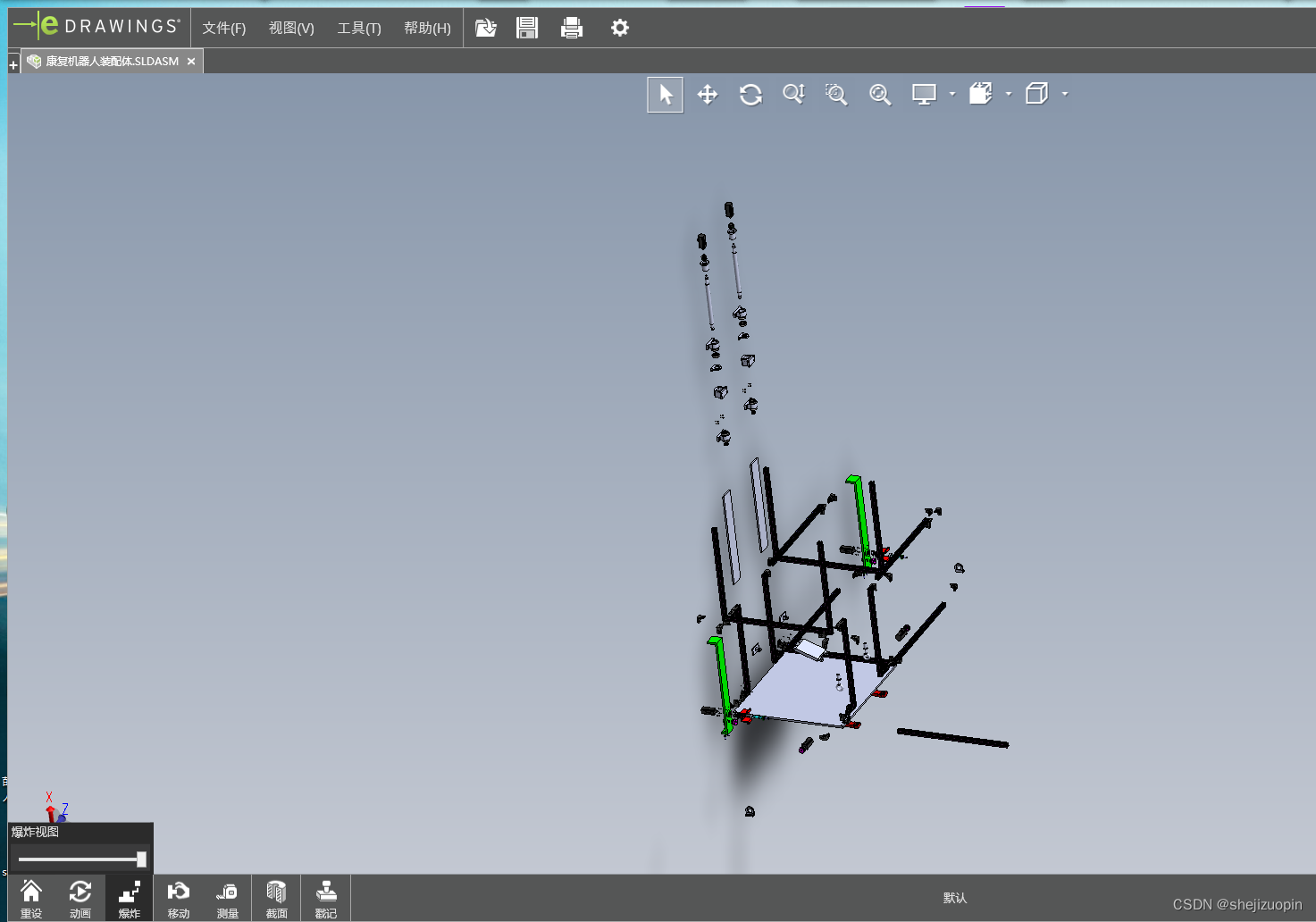Activate the Pan tool
The height and width of the screenshot is (922, 1316).
click(708, 95)
